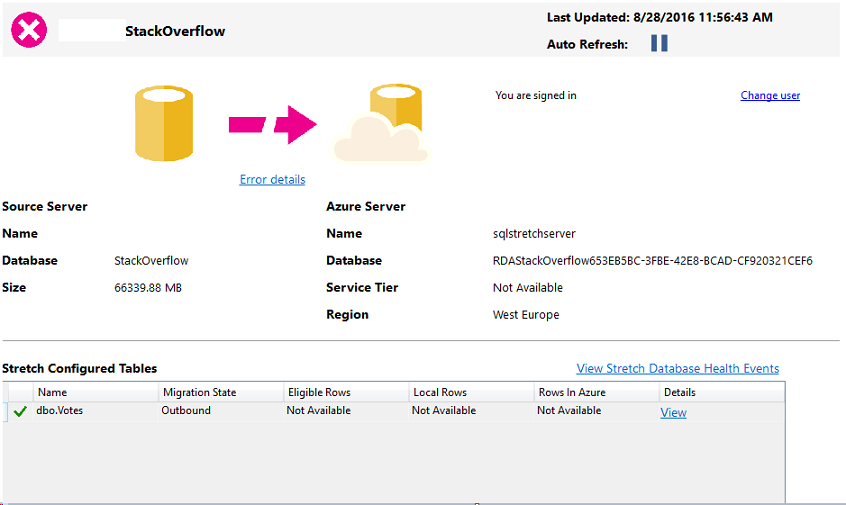Click the StackOverflow database title
Screen dimensions: 846x505
[x=175, y=31]
